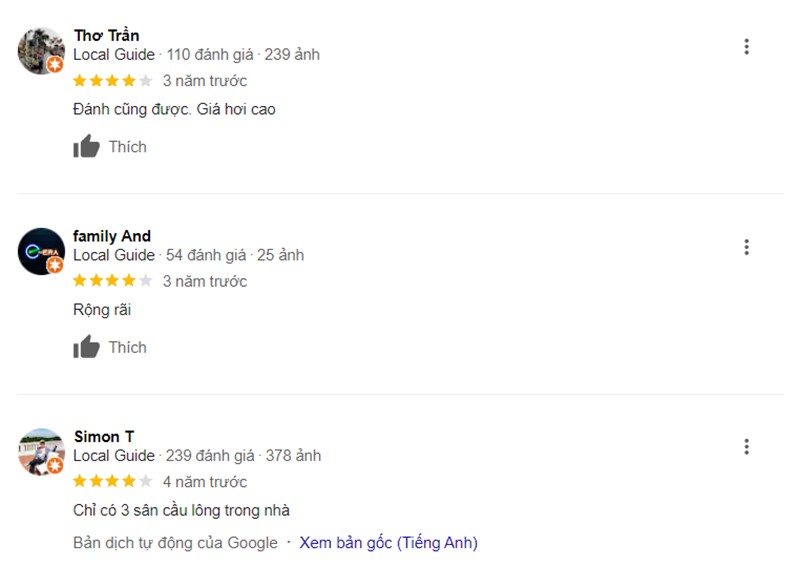Viewport: 800px width, 566px height.
Task: Open Simon T's reviewer name link
Action: [104, 436]
